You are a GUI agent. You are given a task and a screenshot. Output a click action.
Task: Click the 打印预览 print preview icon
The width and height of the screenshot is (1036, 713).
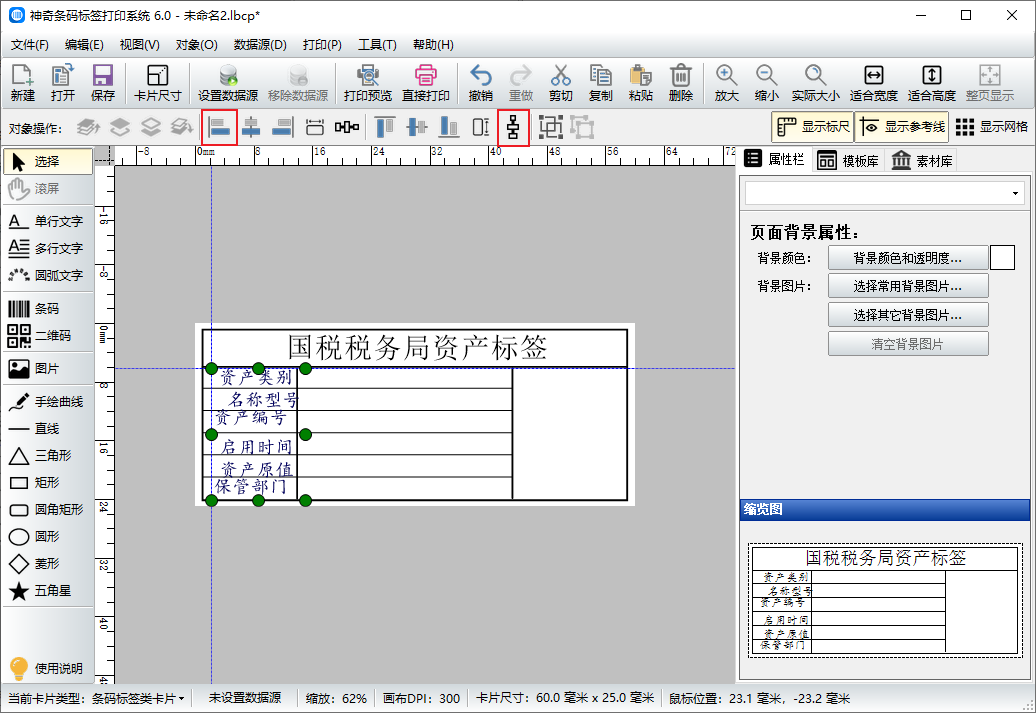367,83
